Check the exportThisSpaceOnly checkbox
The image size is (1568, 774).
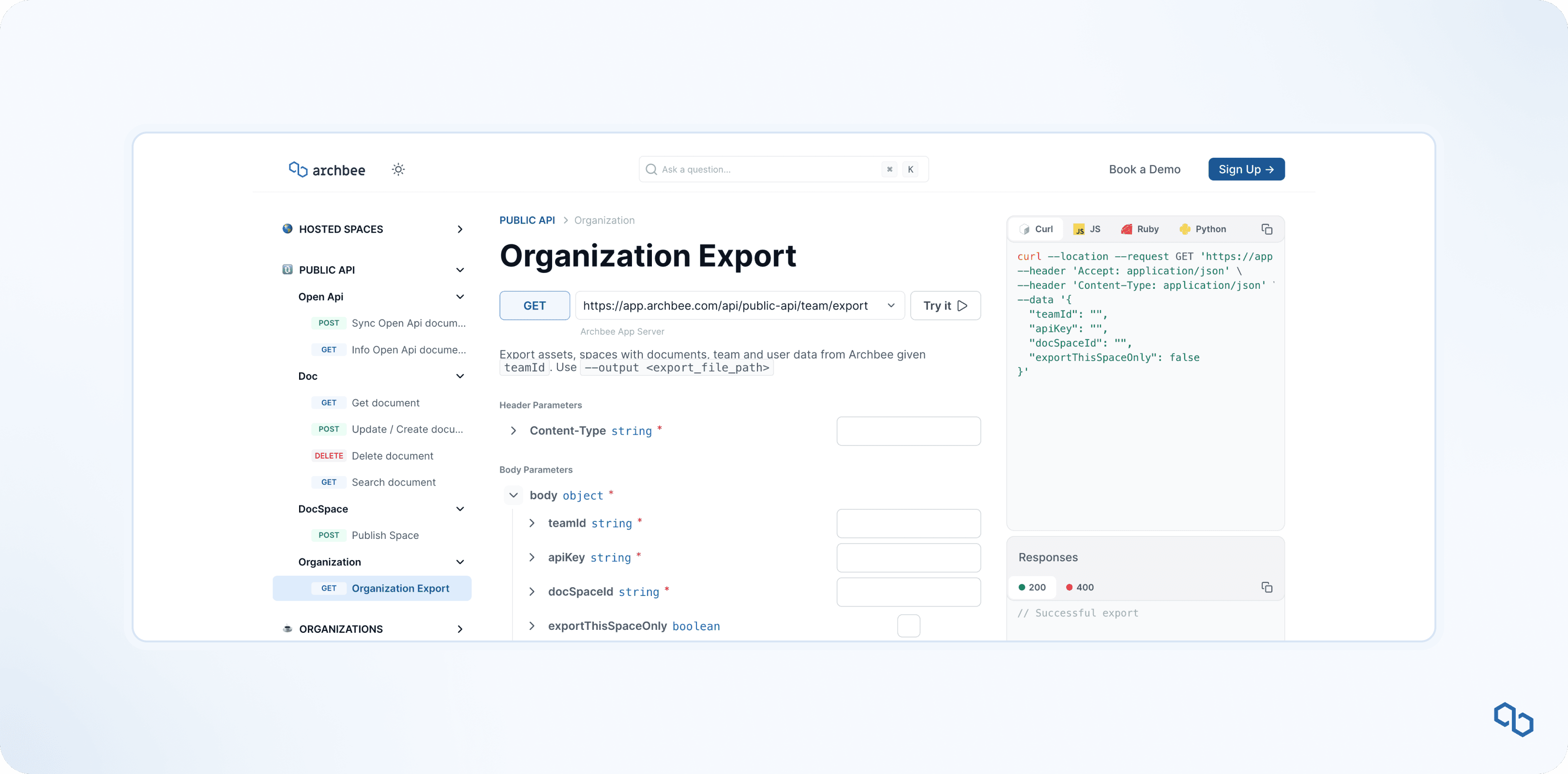tap(908, 625)
